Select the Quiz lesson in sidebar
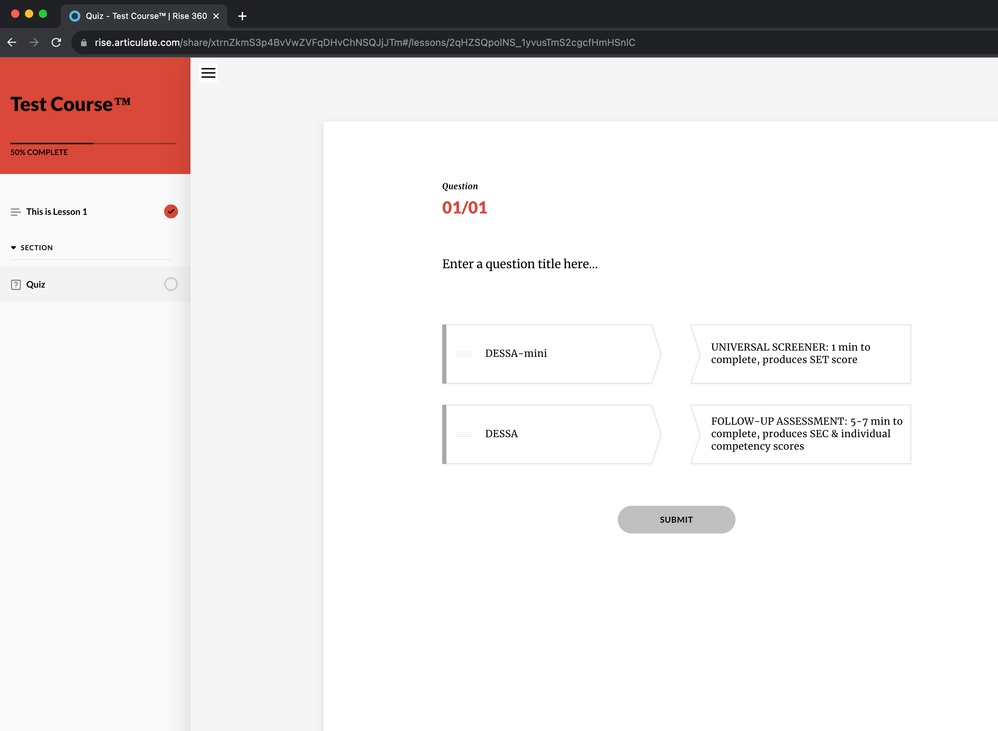Image resolution: width=998 pixels, height=731 pixels. (95, 284)
